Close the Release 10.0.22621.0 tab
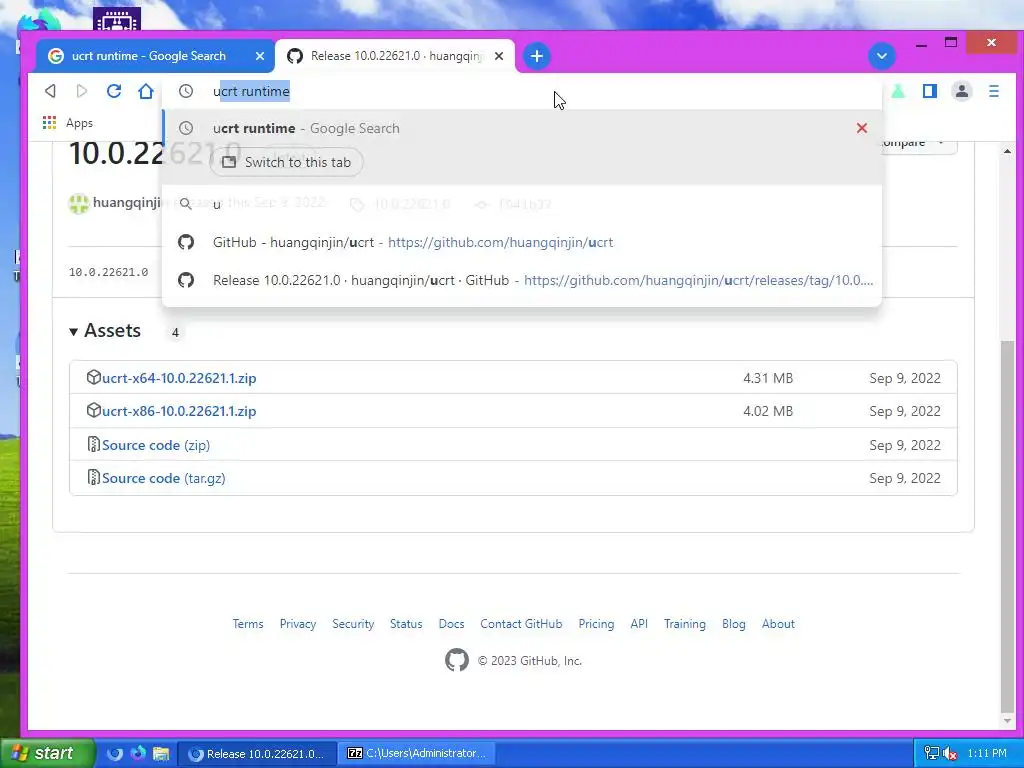Screen dimensions: 1024x768 click(499, 56)
